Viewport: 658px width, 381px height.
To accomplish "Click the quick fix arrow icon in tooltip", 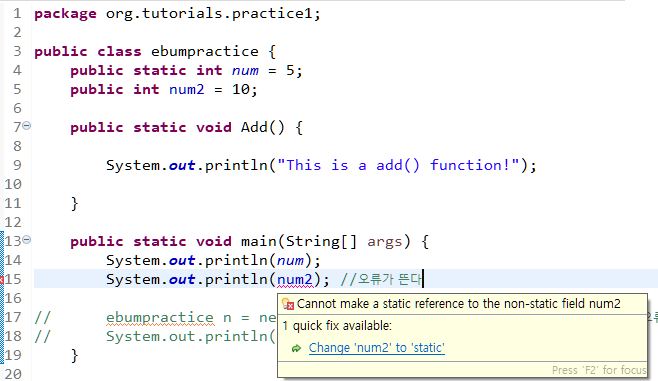I will pyautogui.click(x=296, y=348).
